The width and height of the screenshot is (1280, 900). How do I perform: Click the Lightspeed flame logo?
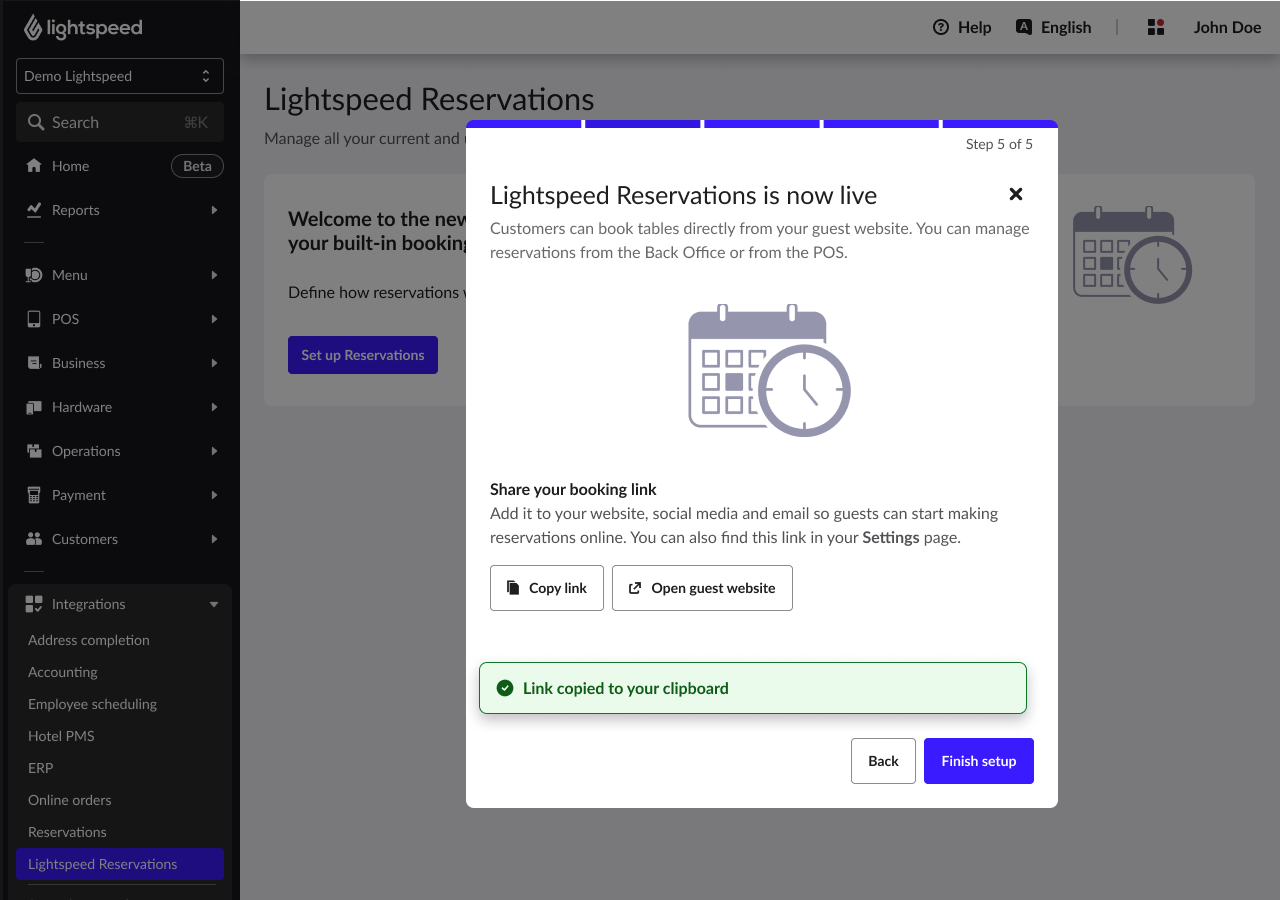[x=33, y=27]
